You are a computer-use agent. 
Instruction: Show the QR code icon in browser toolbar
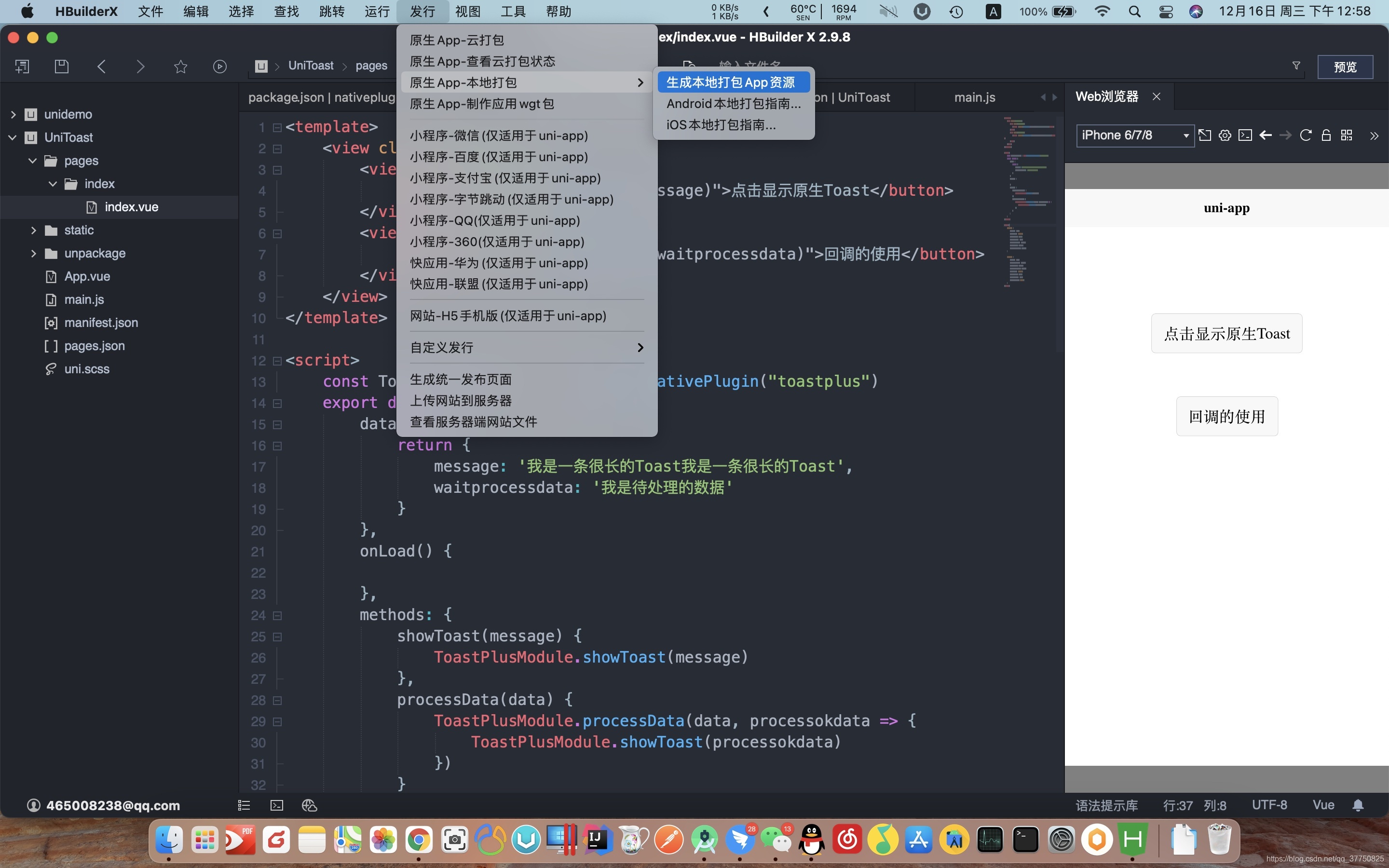tap(1347, 136)
